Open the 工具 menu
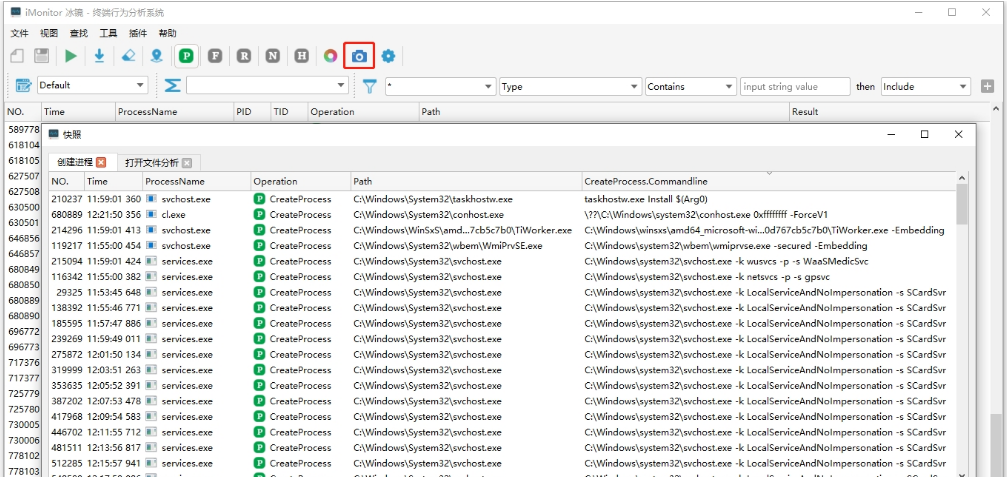Image resolution: width=1007 pixels, height=477 pixels. pos(108,33)
